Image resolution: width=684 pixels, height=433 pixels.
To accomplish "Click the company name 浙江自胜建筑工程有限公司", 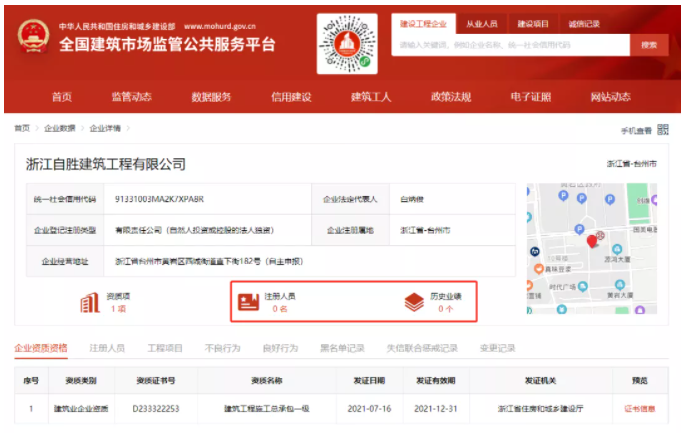I will [x=106, y=164].
